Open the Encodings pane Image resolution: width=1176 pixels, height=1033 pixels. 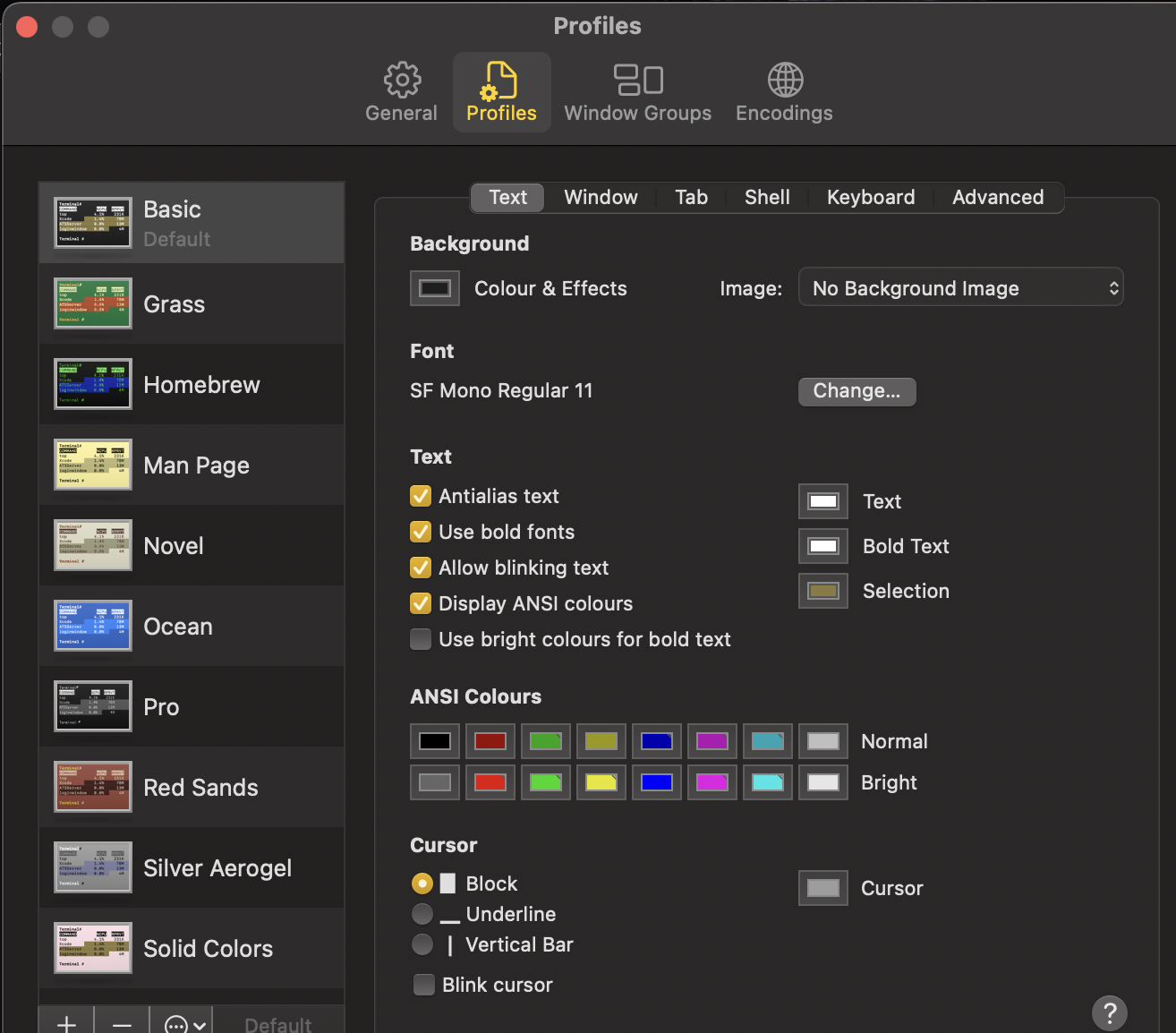(784, 90)
